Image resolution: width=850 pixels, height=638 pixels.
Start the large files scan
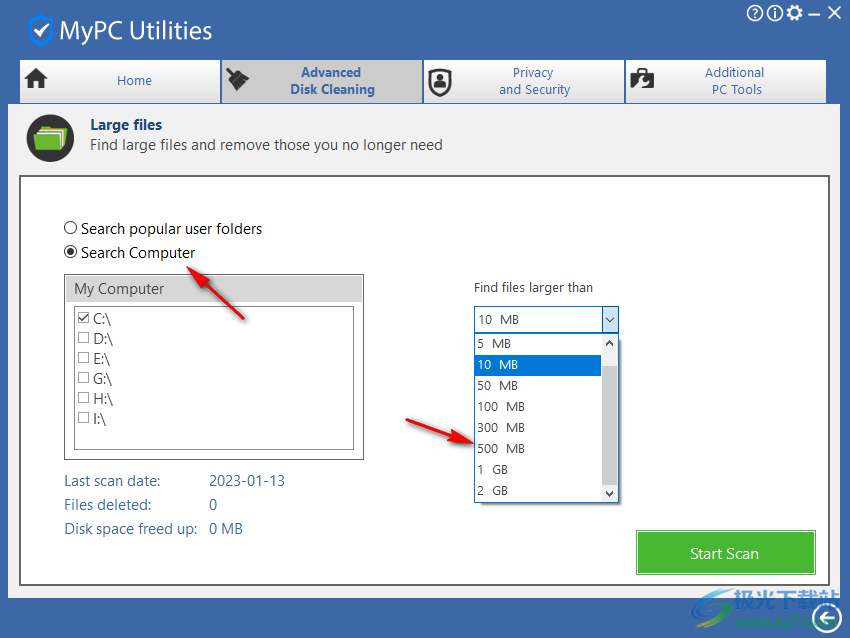725,553
